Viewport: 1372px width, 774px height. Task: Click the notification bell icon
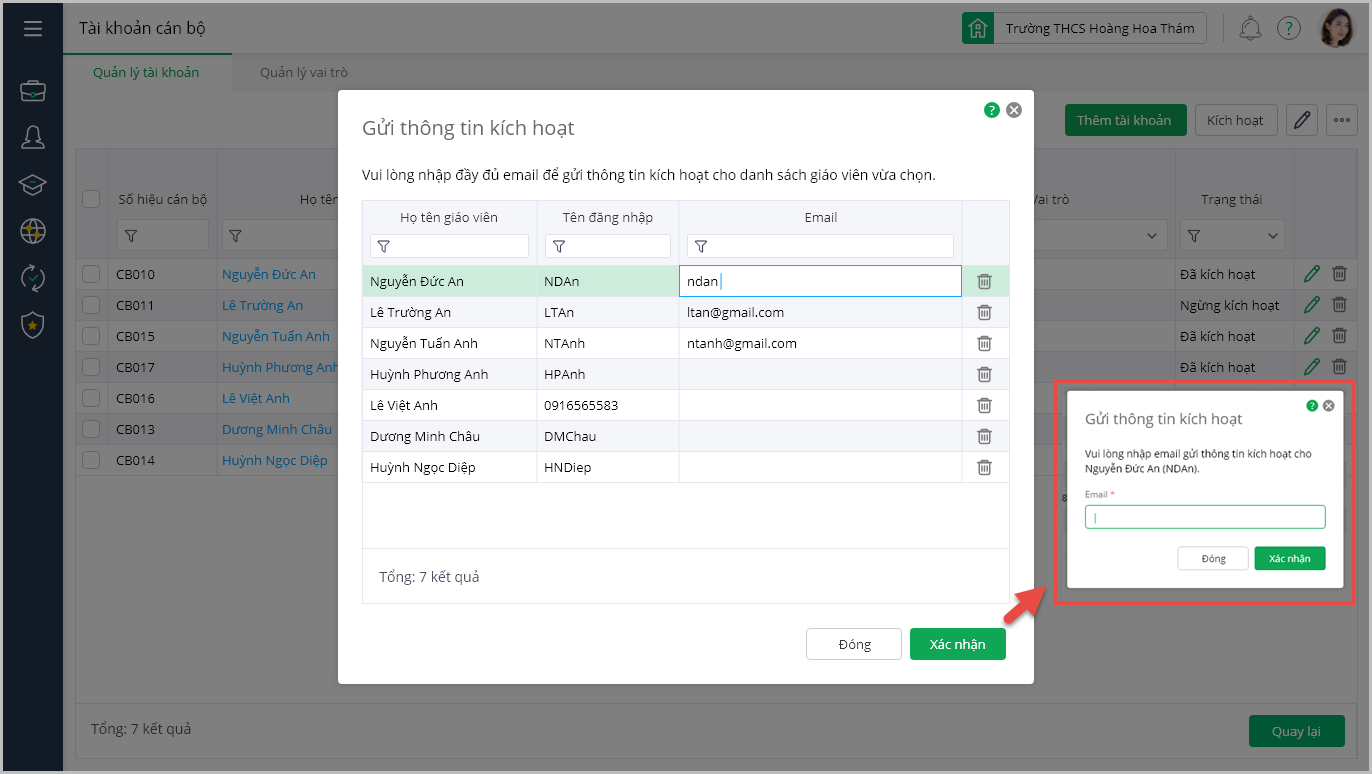coord(1250,28)
